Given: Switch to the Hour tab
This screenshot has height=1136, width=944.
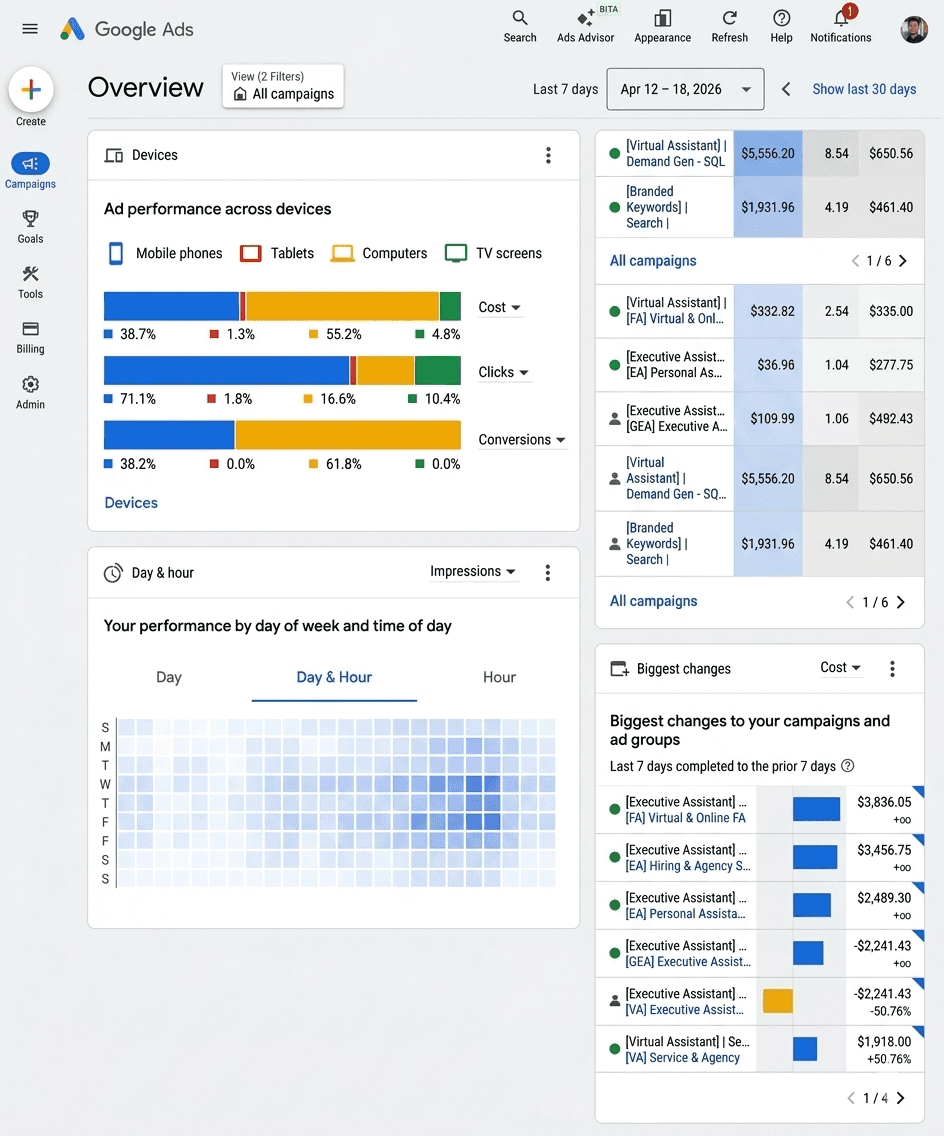Looking at the screenshot, I should pyautogui.click(x=499, y=677).
